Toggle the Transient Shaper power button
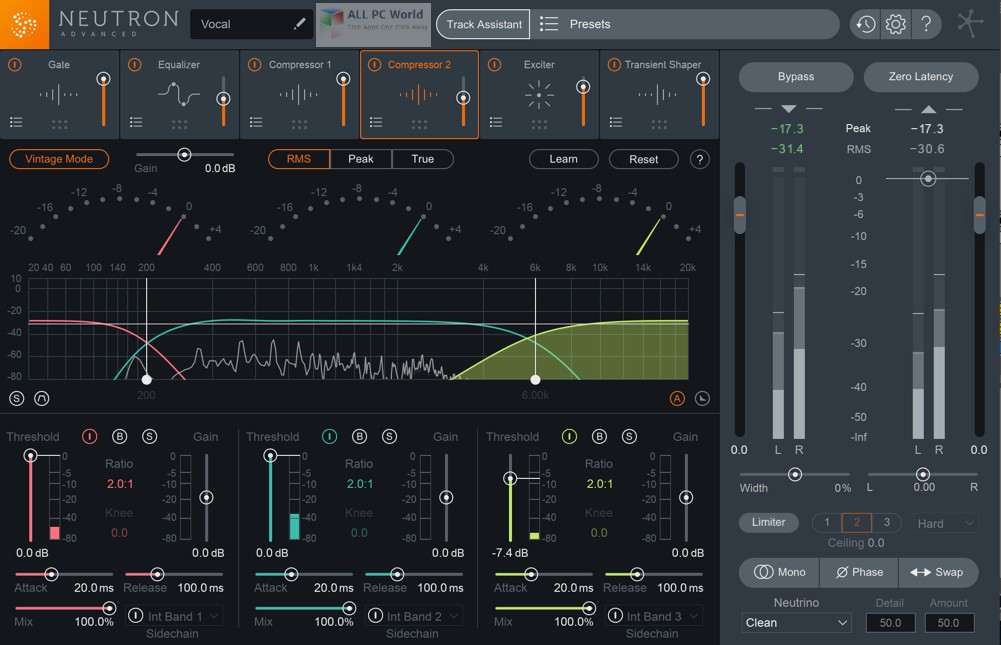 (x=614, y=64)
